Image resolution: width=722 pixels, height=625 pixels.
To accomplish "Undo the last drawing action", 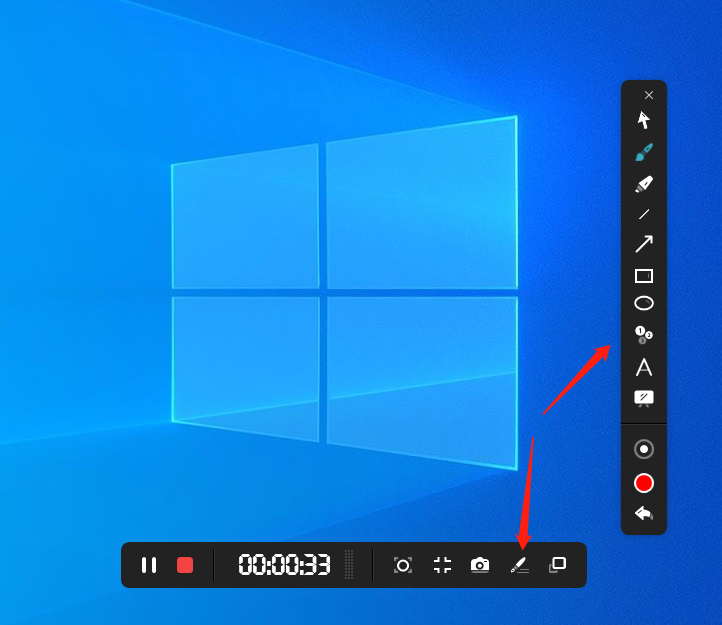I will pyautogui.click(x=644, y=513).
